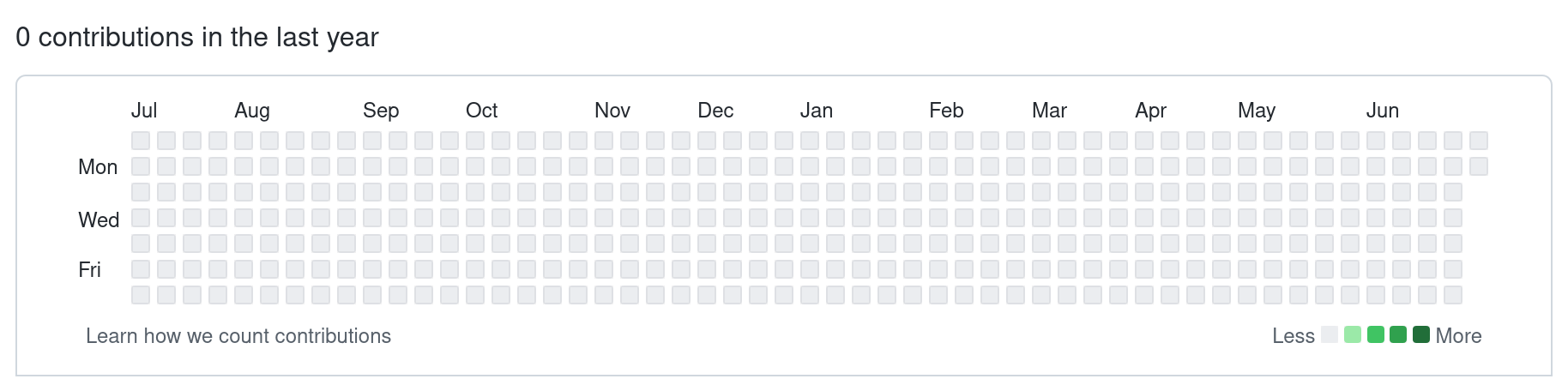Click the Monday cell in the first July week
1568x391 pixels.
[x=141, y=166]
